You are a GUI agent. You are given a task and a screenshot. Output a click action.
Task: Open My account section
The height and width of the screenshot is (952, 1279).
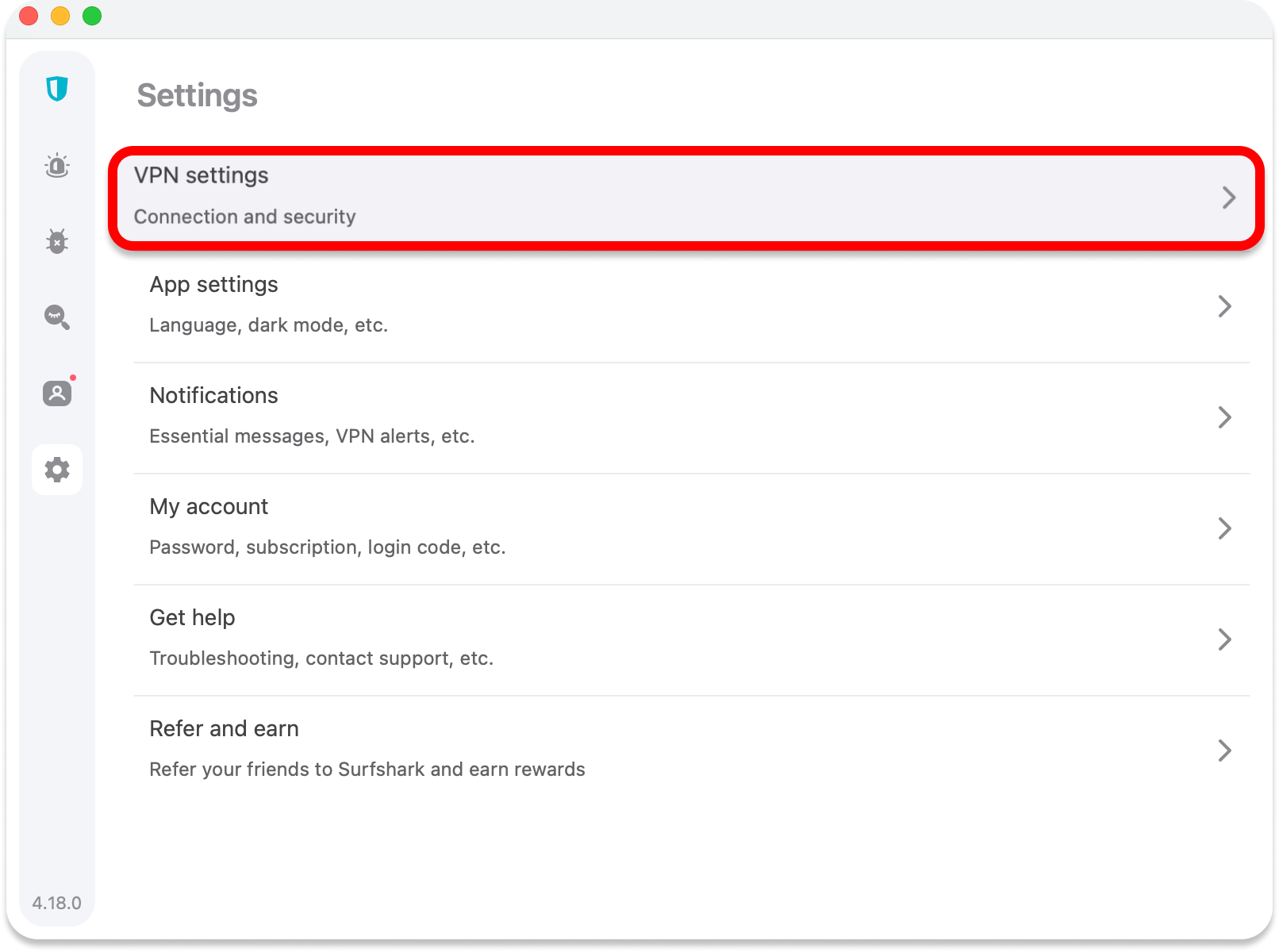[x=209, y=507]
